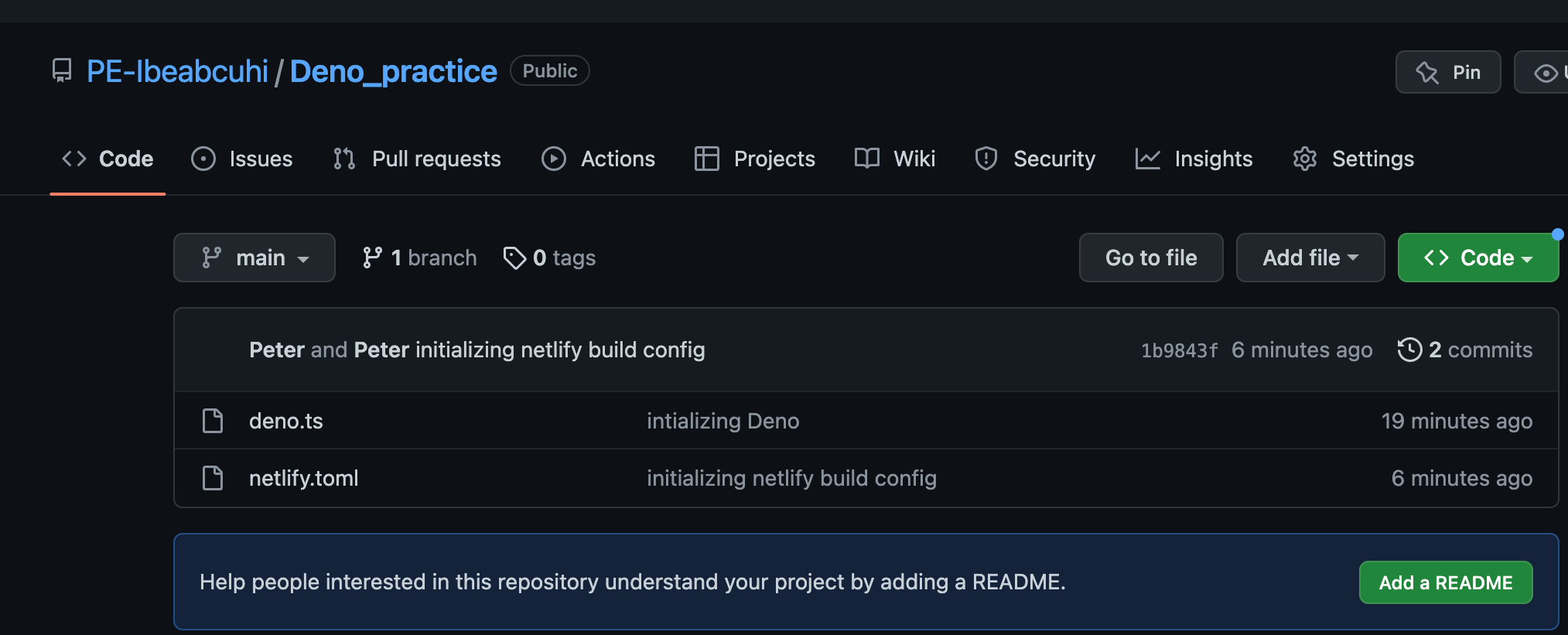Click the Security shield icon
The height and width of the screenshot is (635, 1568).
click(x=986, y=159)
